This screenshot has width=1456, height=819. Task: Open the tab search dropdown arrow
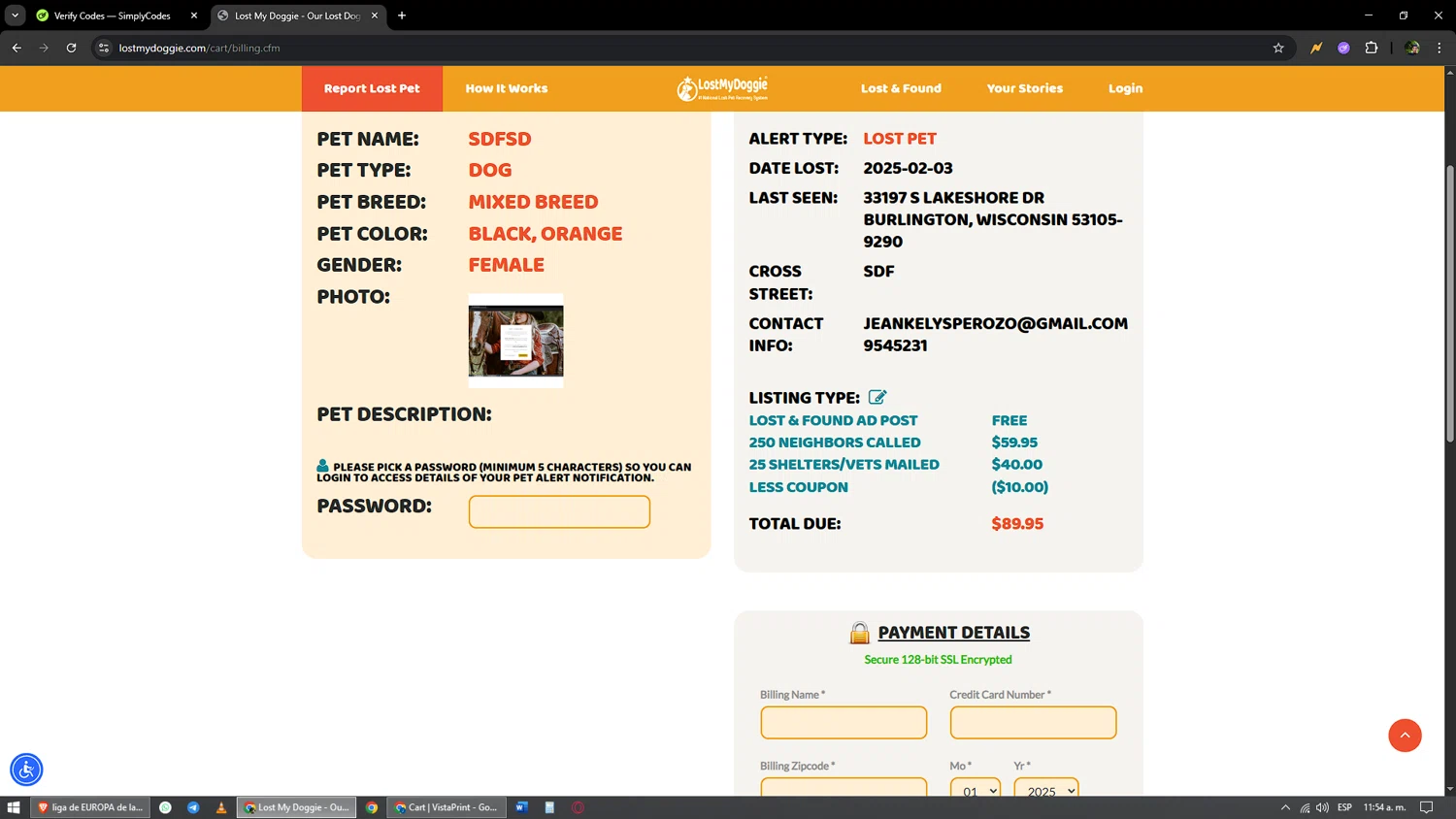pos(15,16)
